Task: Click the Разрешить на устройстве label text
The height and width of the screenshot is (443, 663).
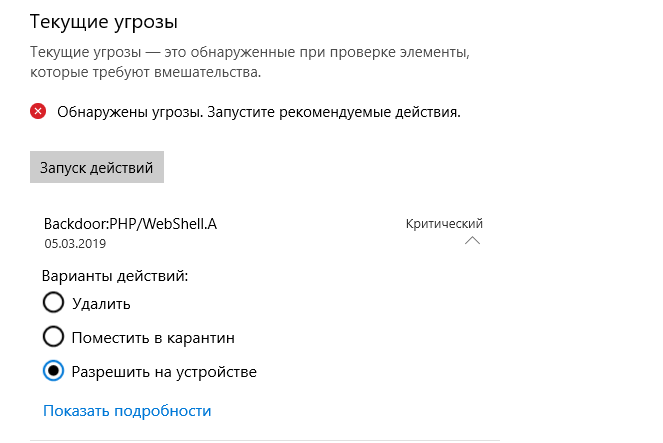Action: [x=164, y=372]
